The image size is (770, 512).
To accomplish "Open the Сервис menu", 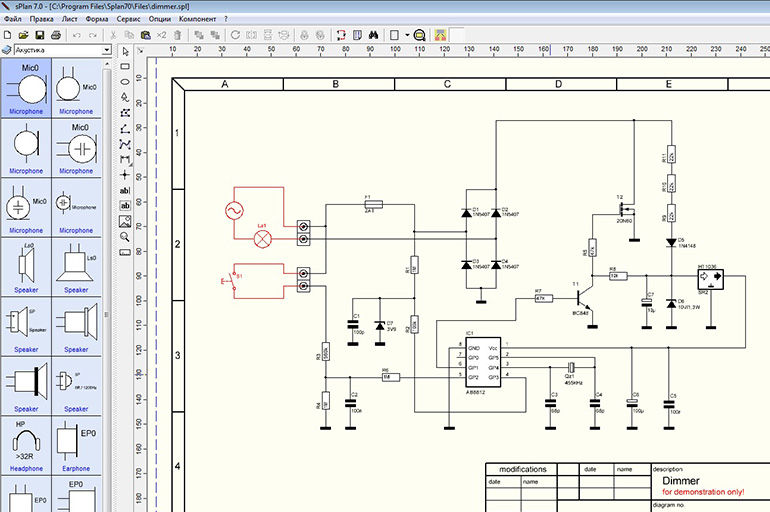I will (128, 19).
